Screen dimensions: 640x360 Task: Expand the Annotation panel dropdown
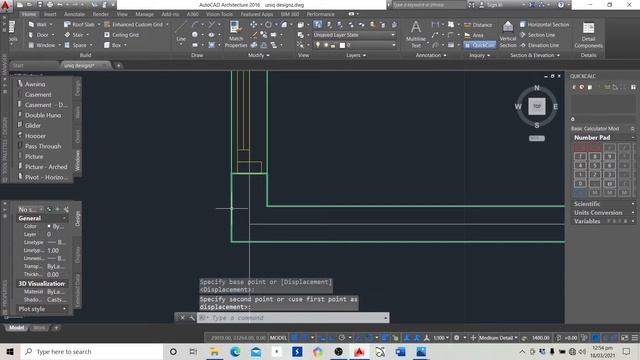[431, 55]
